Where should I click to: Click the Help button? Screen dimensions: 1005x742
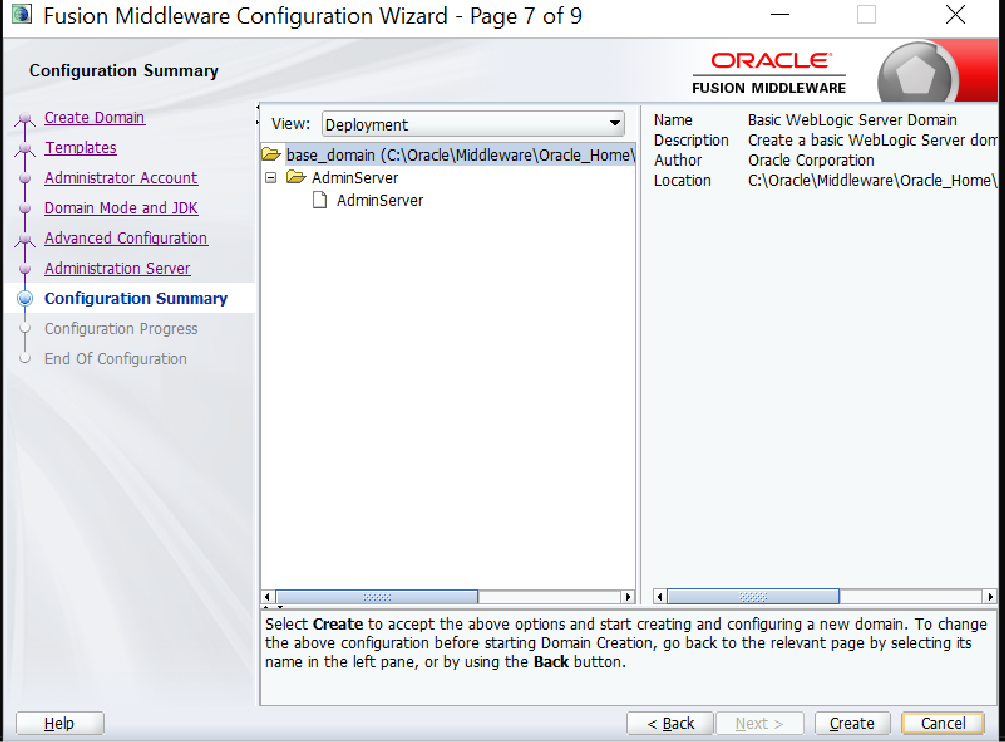60,723
